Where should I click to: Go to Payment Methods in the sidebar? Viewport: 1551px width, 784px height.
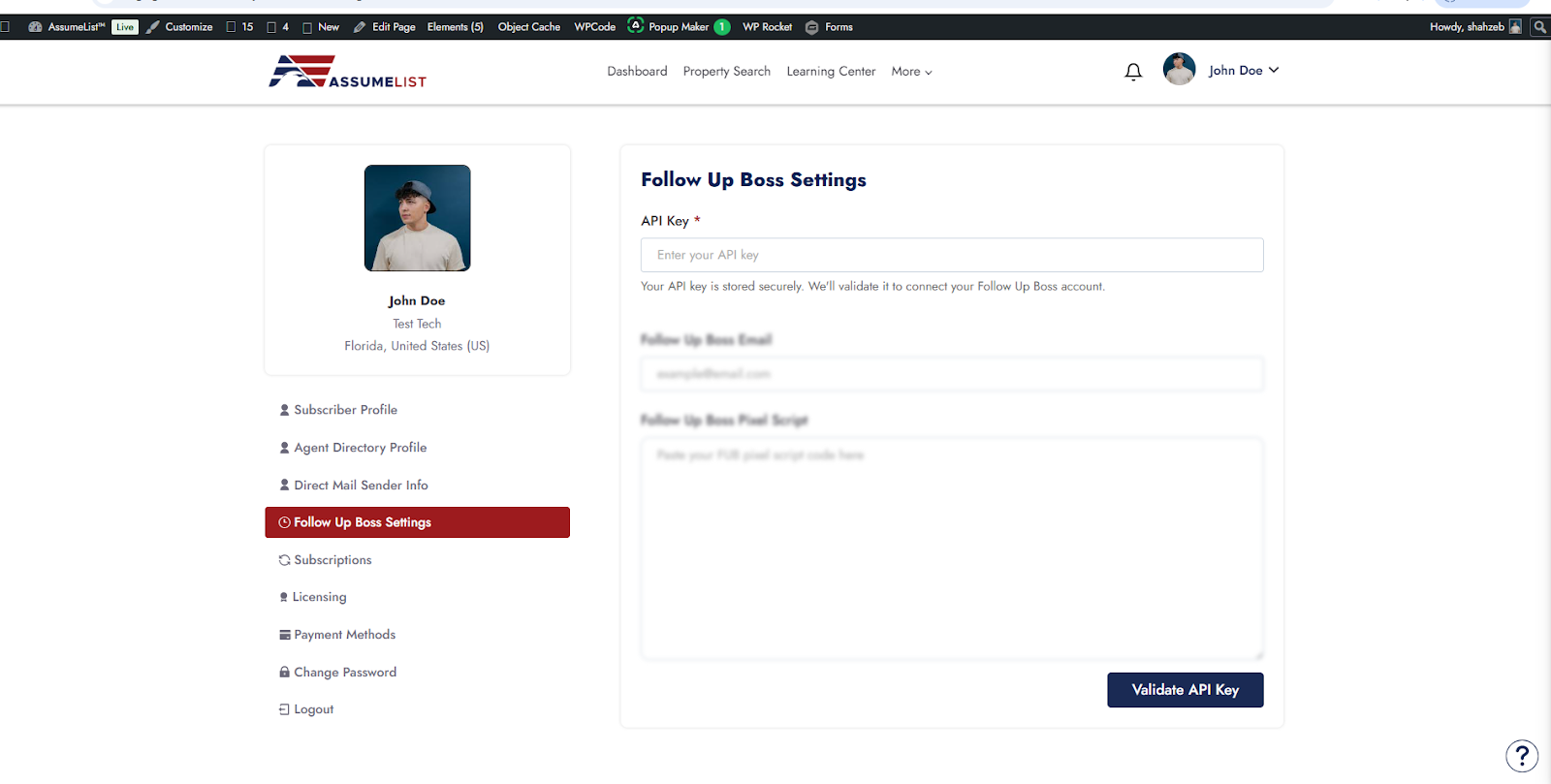coord(337,635)
